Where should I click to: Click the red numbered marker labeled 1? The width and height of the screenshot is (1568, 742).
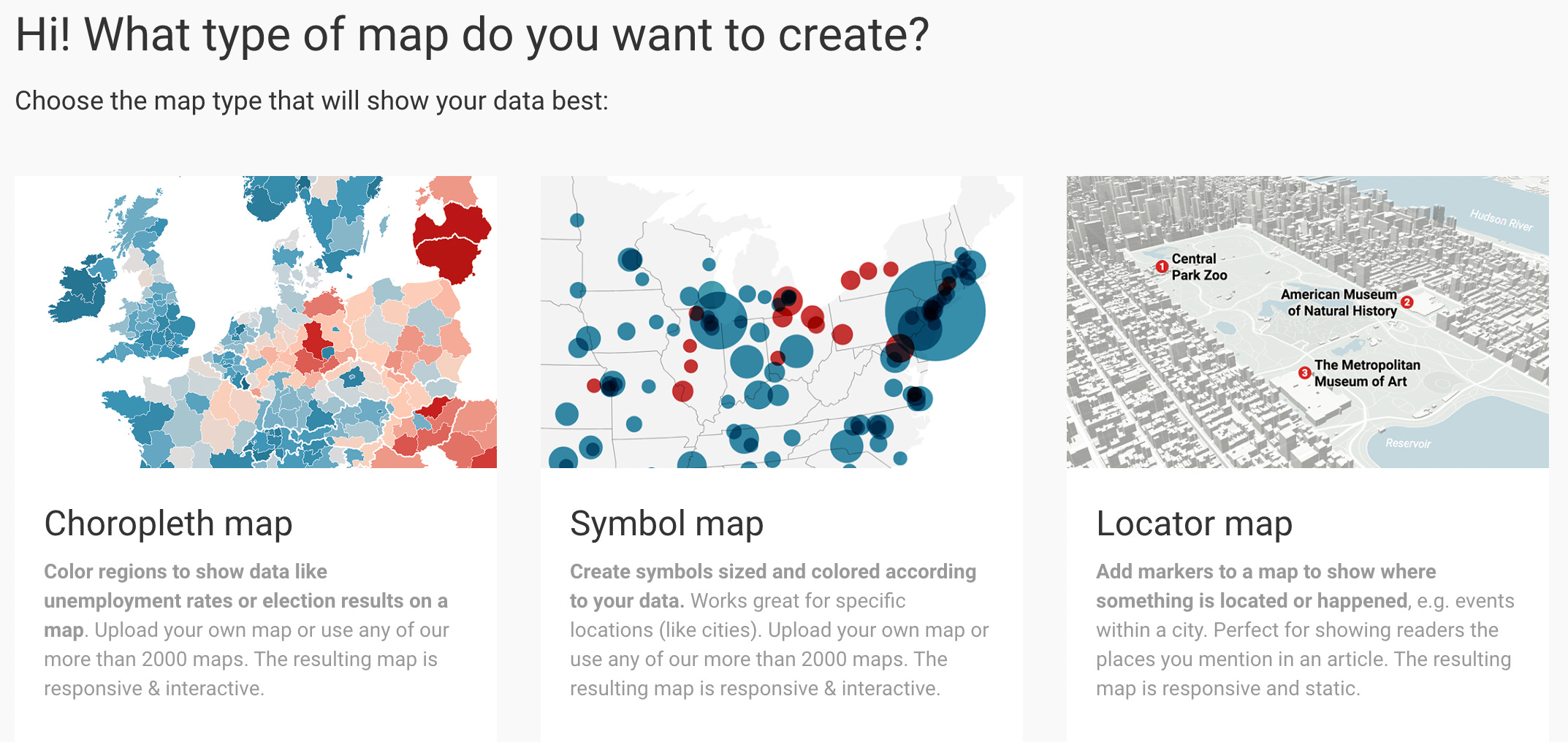(1162, 267)
